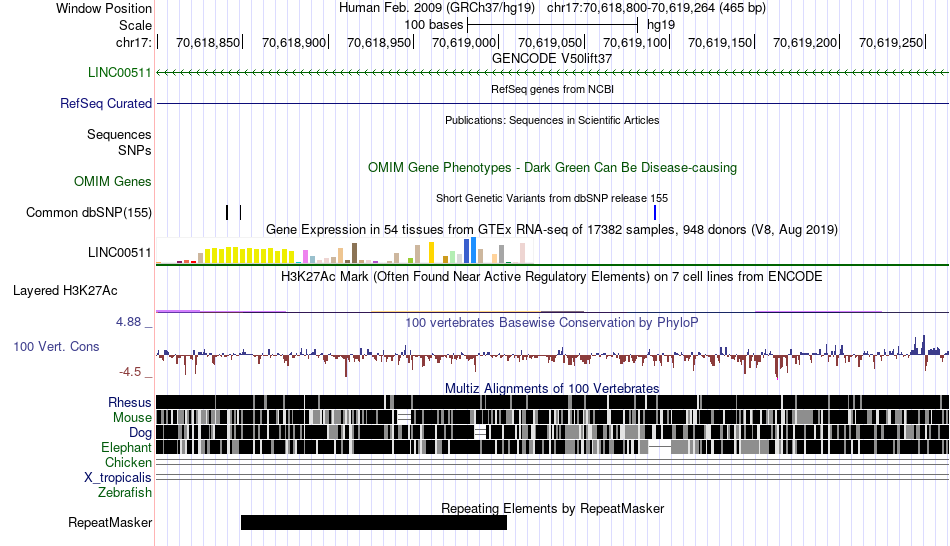The height and width of the screenshot is (546, 950).
Task: Click the 70,619,250 ruler position
Action: point(891,42)
